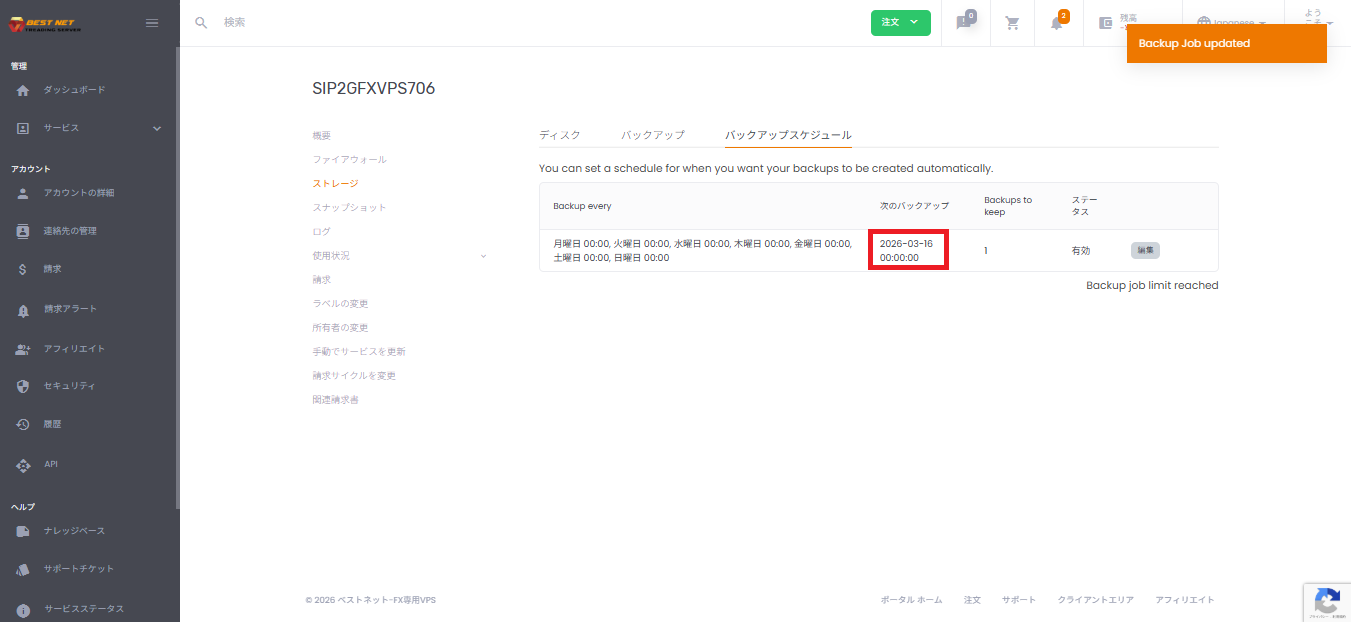The image size is (1351, 622).
Task: Open the knowledge base (ナレッジベース) icon
Action: pos(24,530)
